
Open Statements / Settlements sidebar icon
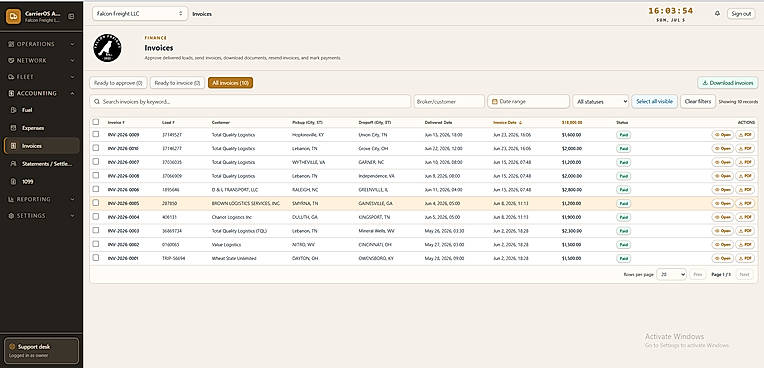(14, 164)
